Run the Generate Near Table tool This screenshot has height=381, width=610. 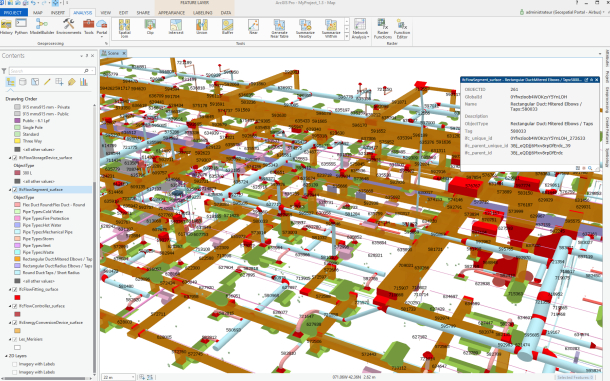tap(279, 28)
